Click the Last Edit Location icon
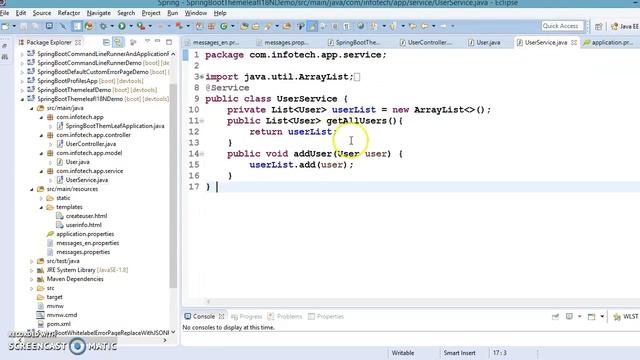The height and width of the screenshot is (360, 640). (x=413, y=26)
